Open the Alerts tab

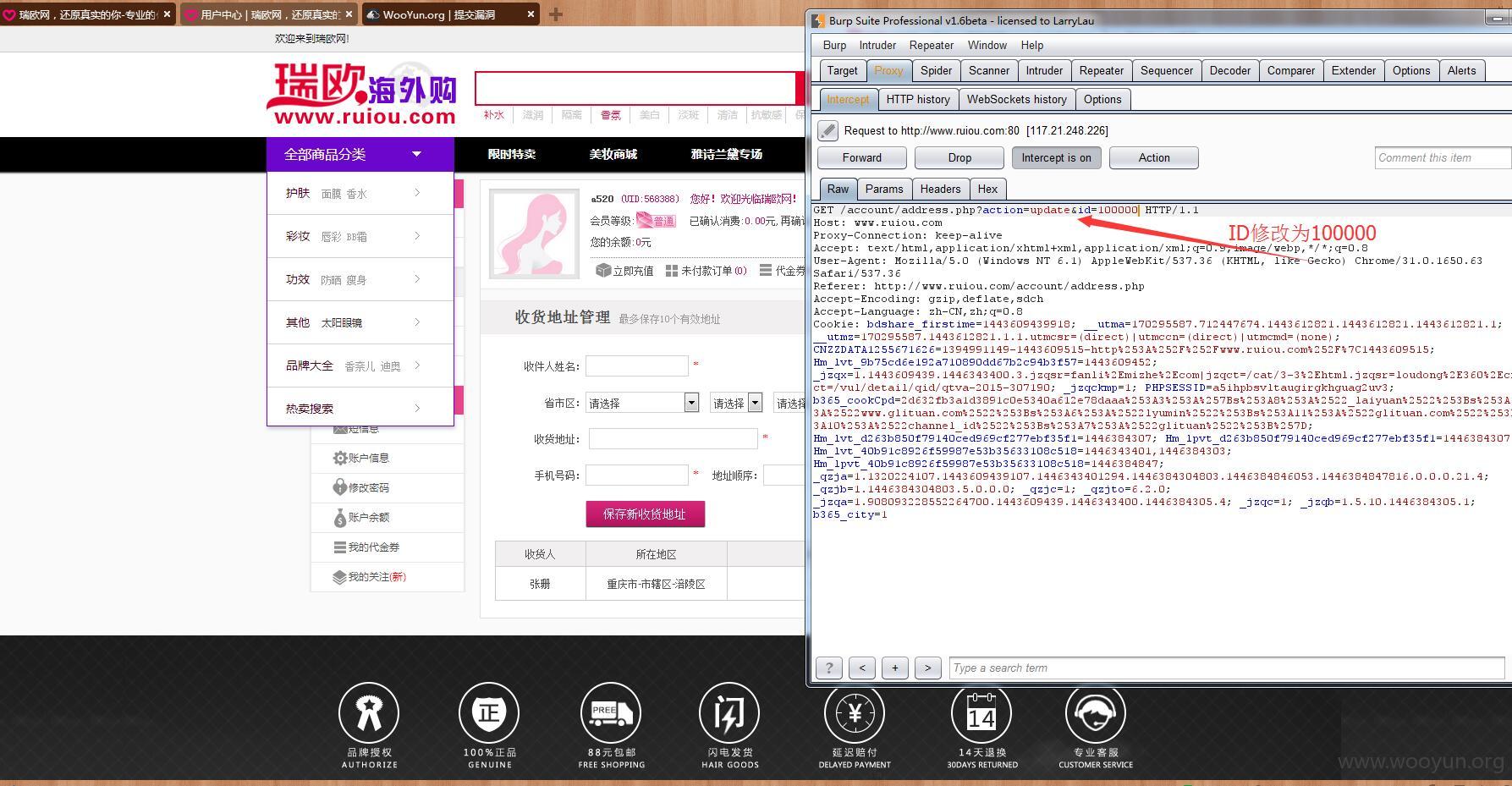pos(1461,71)
